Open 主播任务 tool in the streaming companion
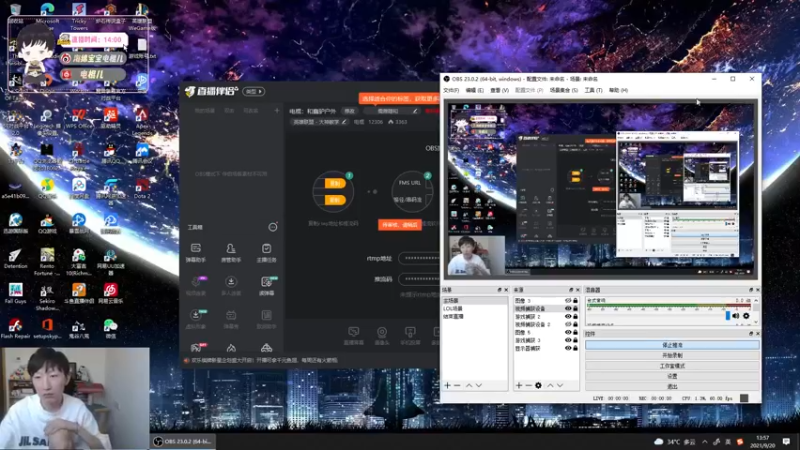This screenshot has height=450, width=800. [266, 253]
